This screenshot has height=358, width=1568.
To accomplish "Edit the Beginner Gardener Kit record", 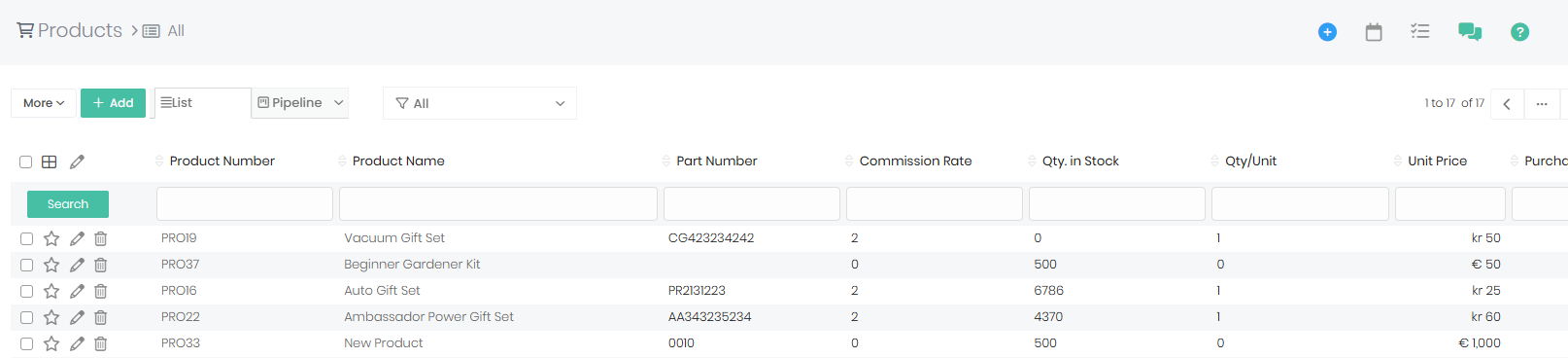I will click(77, 265).
